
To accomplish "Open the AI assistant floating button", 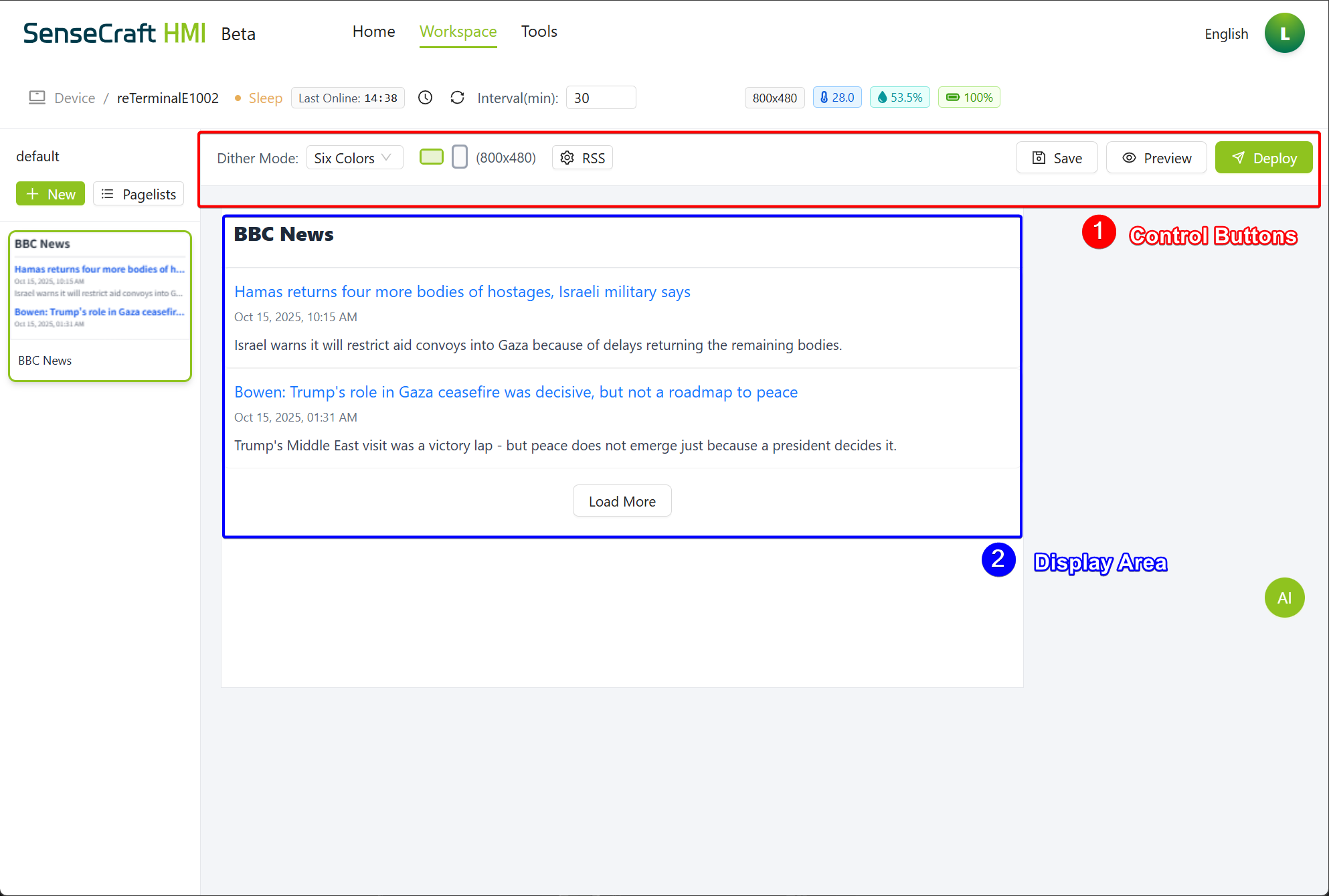I will (x=1283, y=598).
